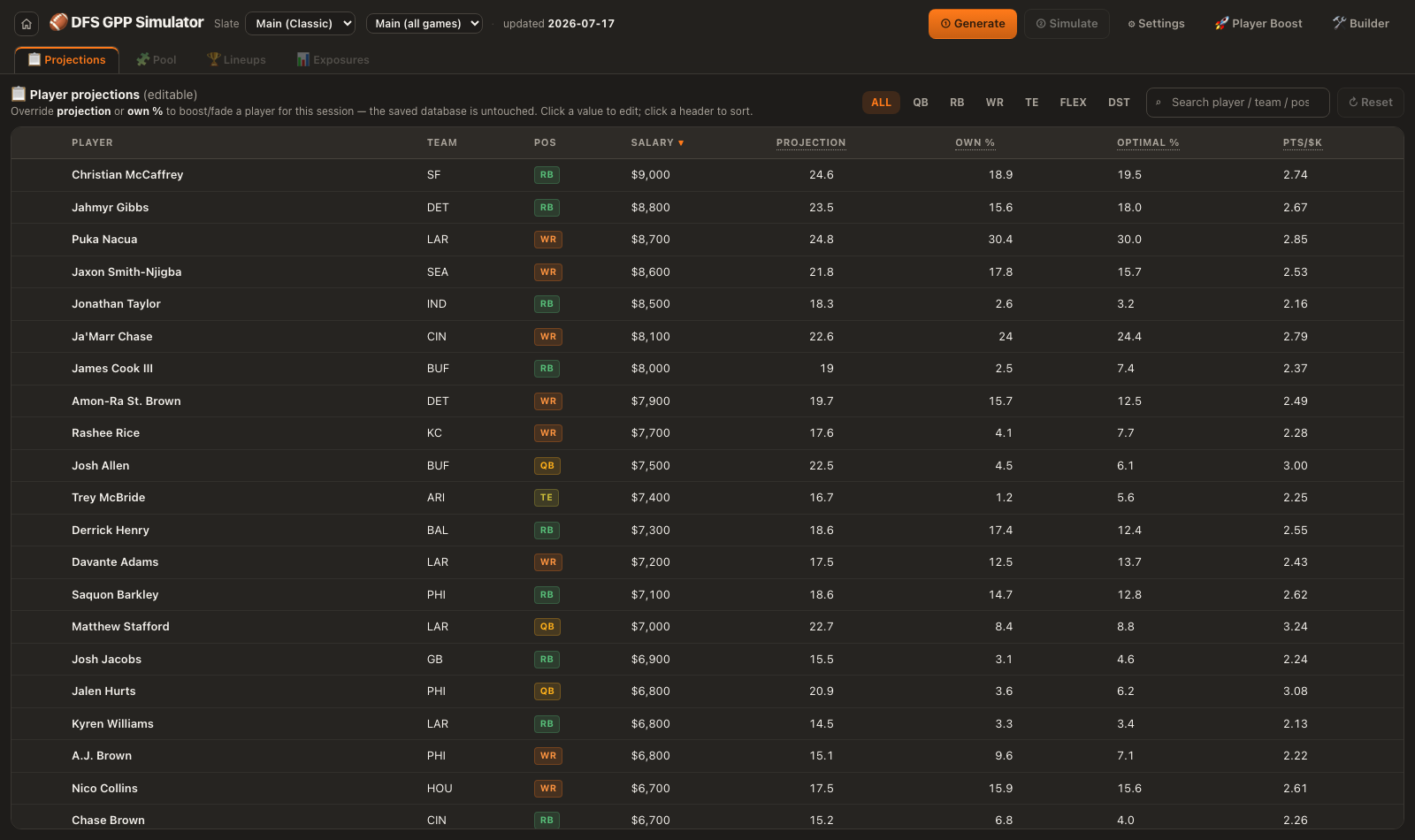
Task: Click the WR badge for Puka Nacua
Action: point(548,240)
